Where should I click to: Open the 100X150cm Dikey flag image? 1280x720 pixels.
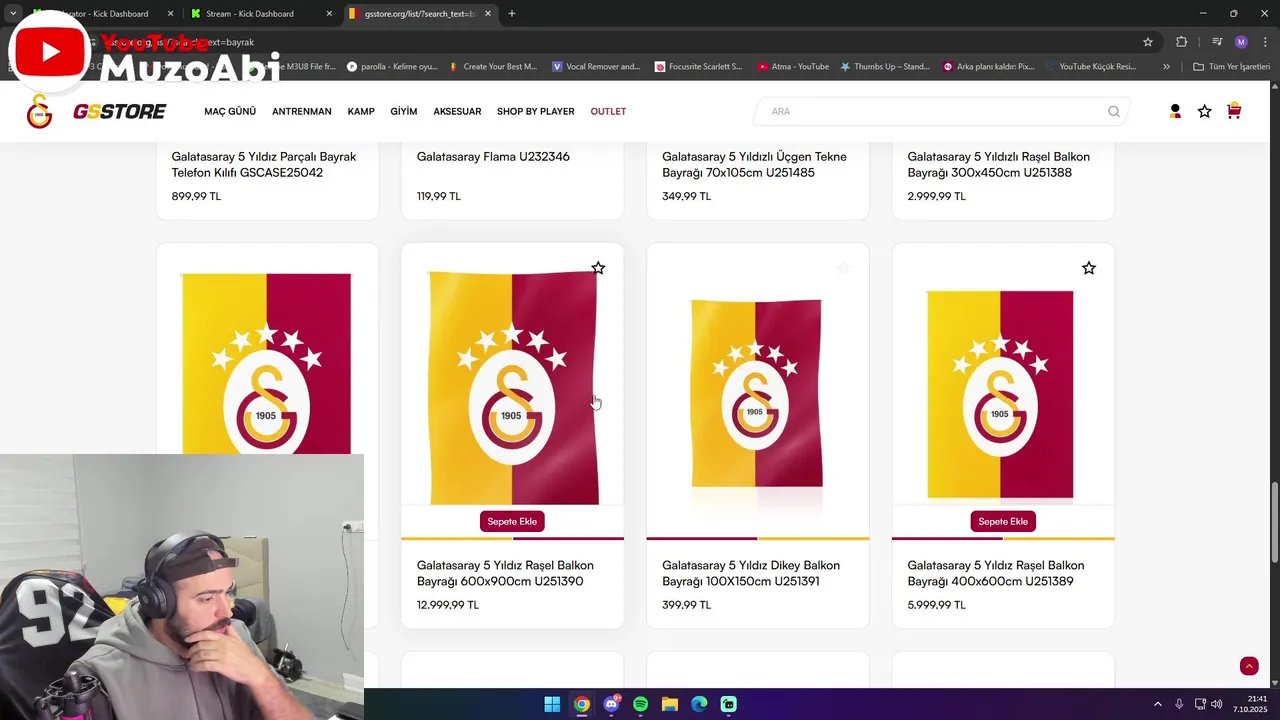757,392
